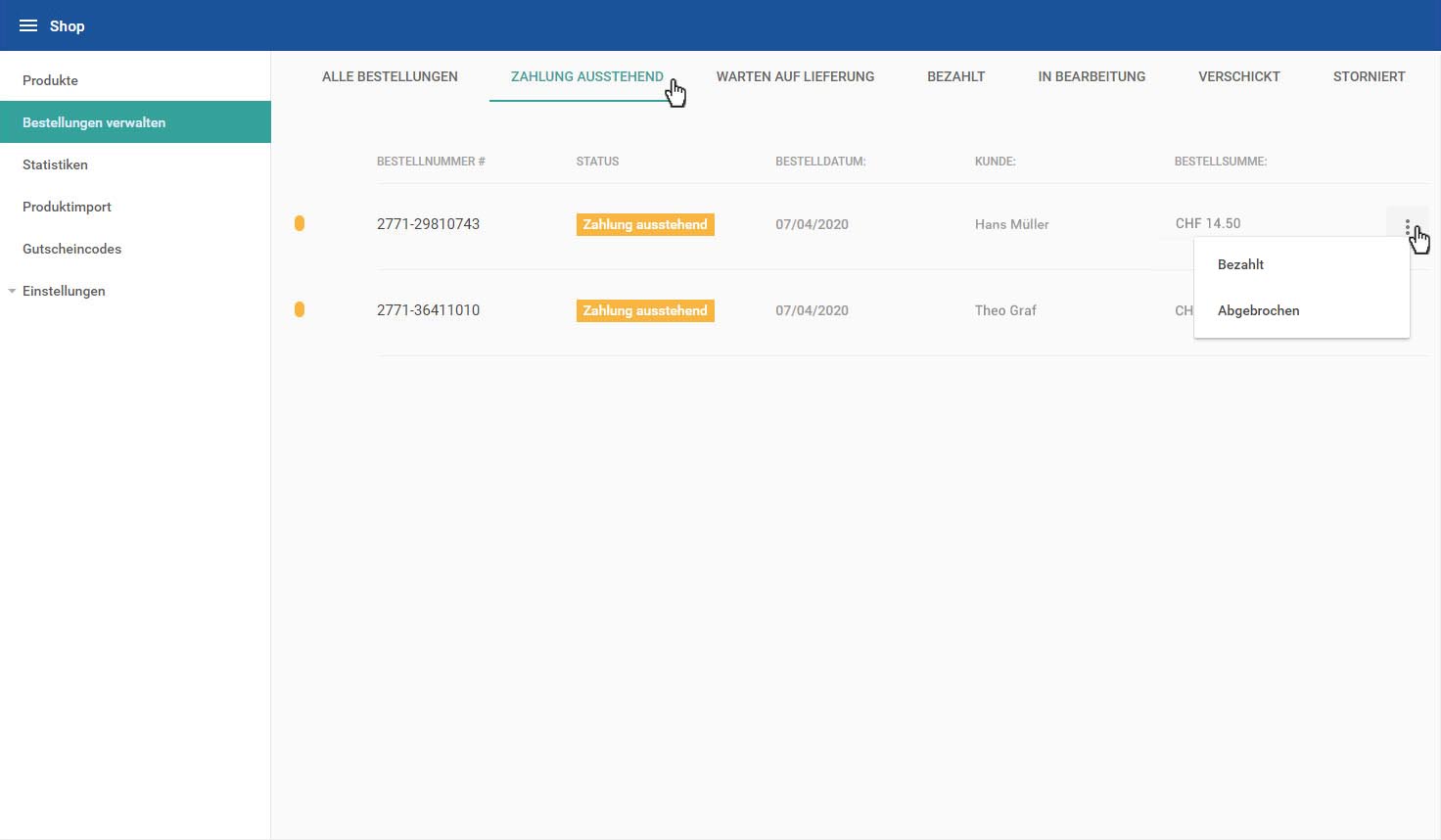Click status badge for Theo Graf order
1441x840 pixels.
645,310
